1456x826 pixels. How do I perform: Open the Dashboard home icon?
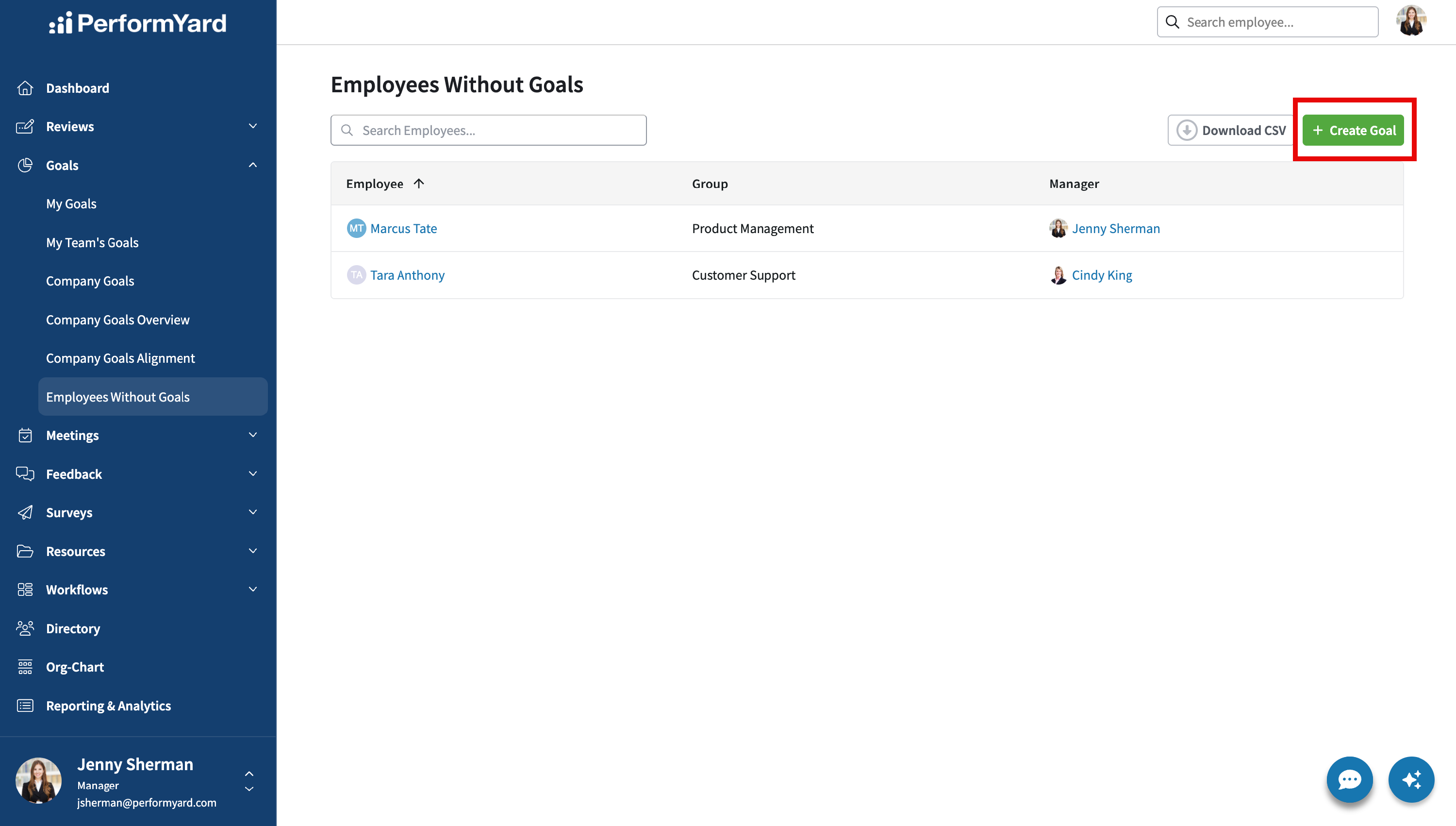[x=25, y=88]
